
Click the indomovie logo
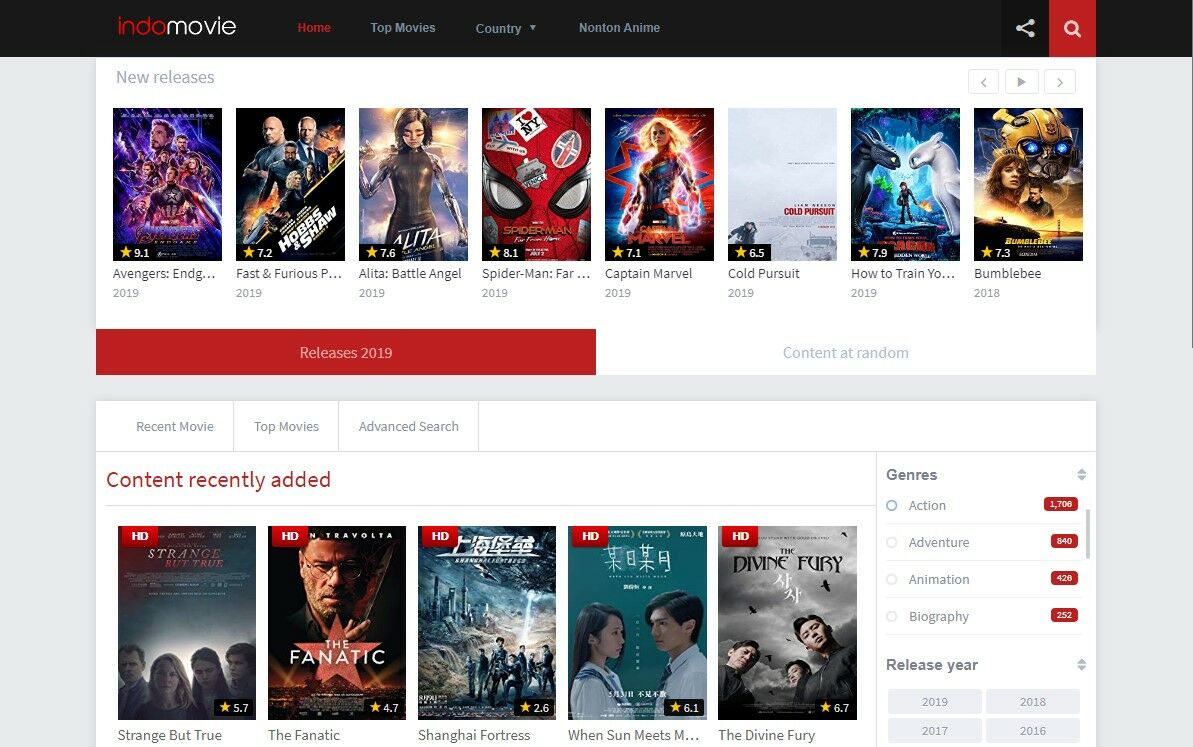tap(177, 27)
